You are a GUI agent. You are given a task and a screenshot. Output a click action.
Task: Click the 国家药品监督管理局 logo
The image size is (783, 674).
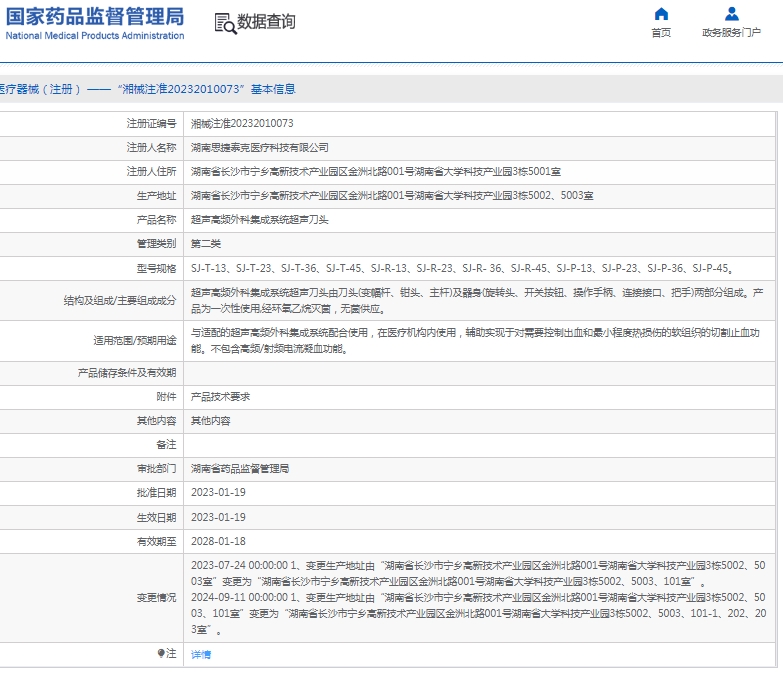click(x=95, y=16)
